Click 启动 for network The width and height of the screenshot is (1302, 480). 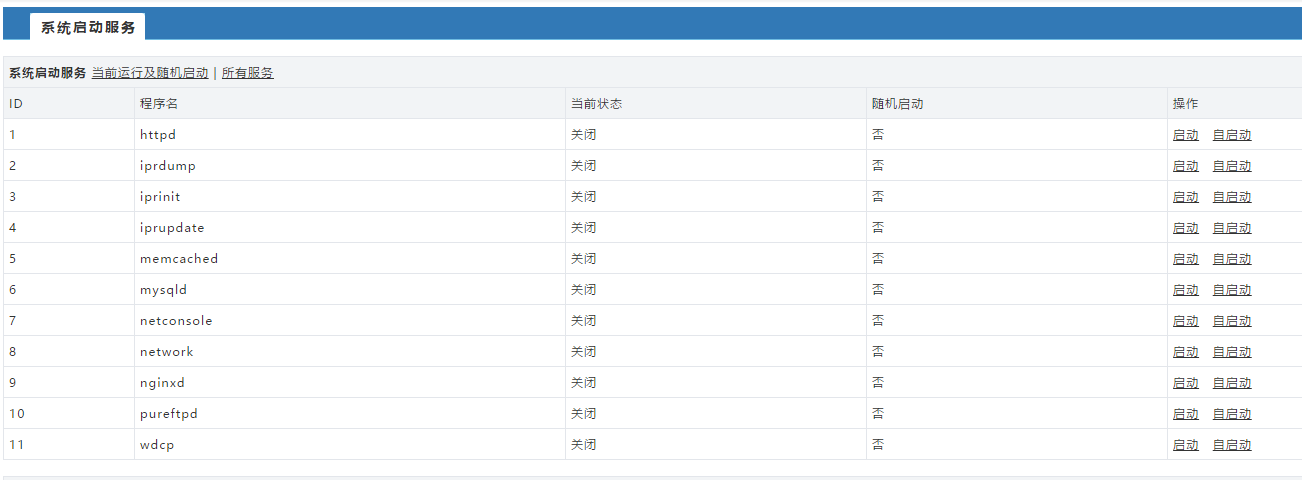pos(1186,352)
